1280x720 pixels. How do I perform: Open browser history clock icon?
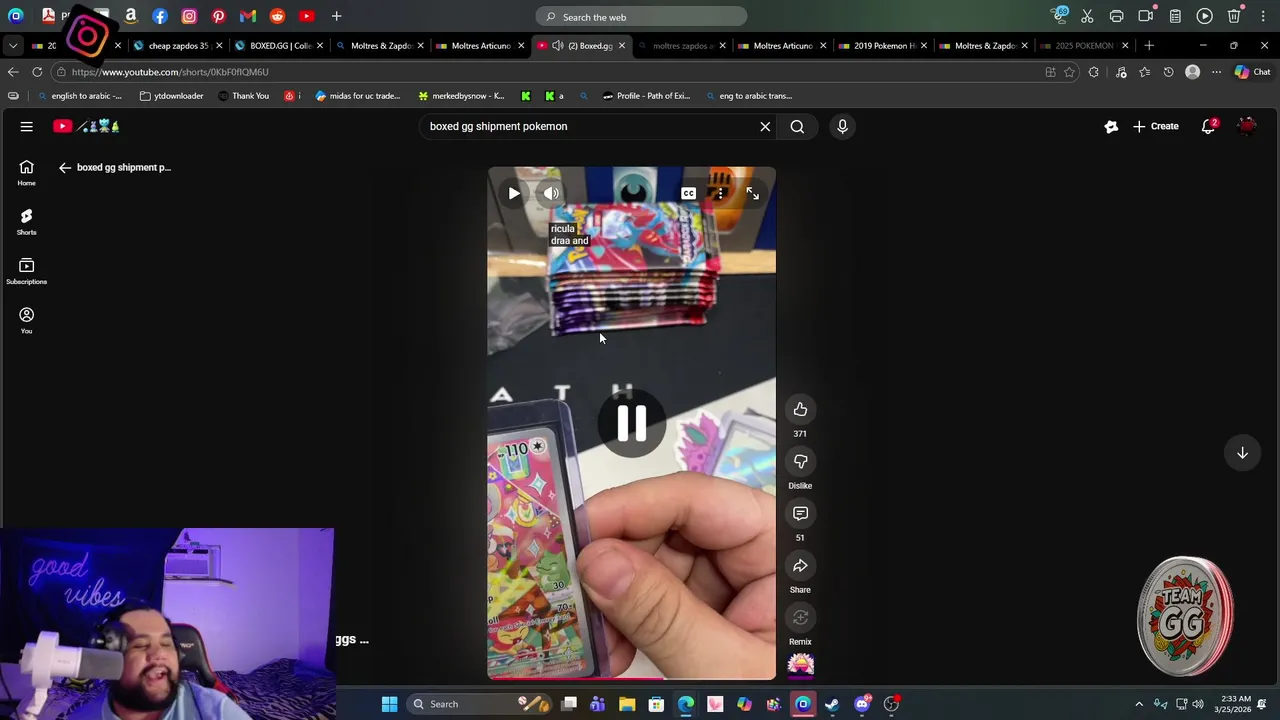(1168, 72)
